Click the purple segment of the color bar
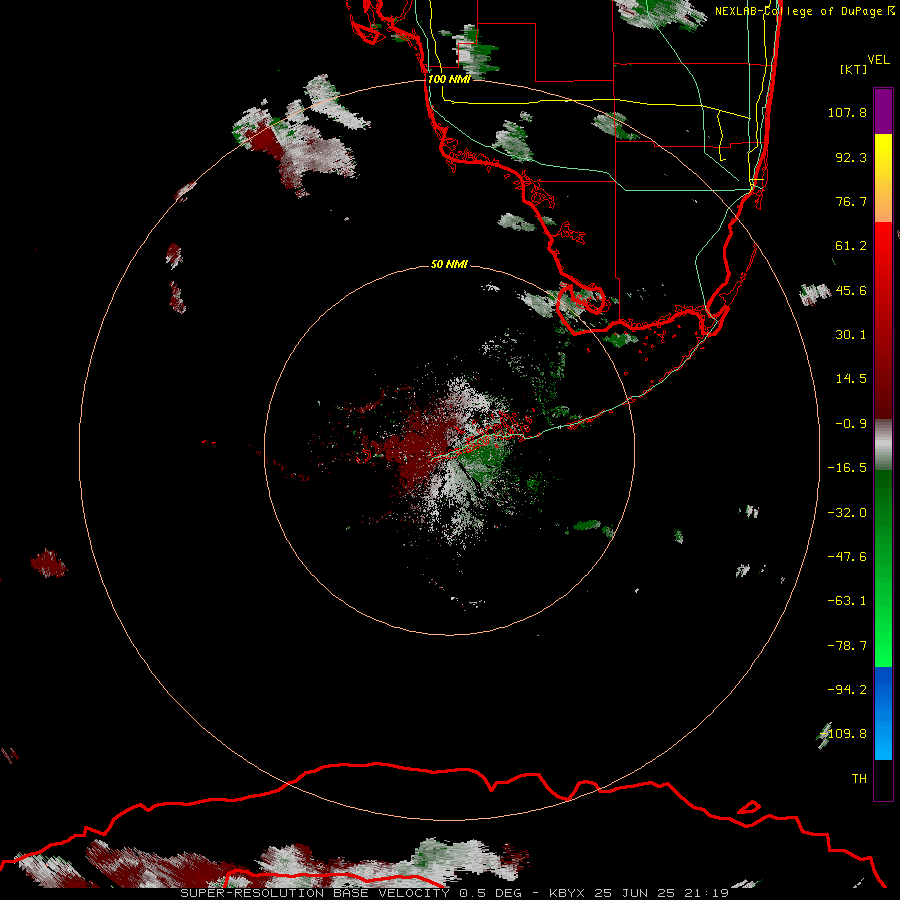The image size is (900, 900). pyautogui.click(x=883, y=111)
